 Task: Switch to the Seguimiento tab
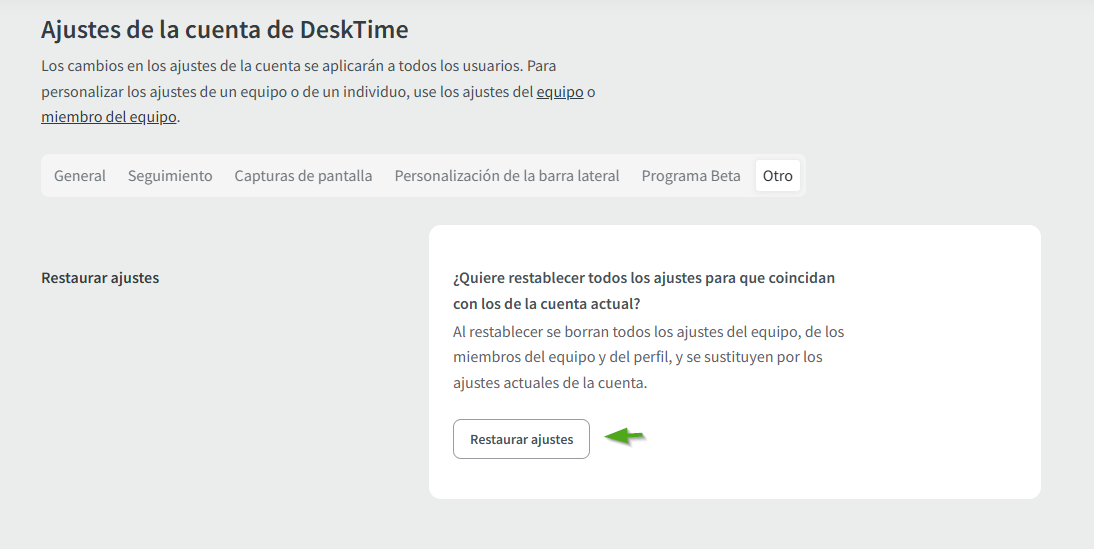click(x=170, y=176)
